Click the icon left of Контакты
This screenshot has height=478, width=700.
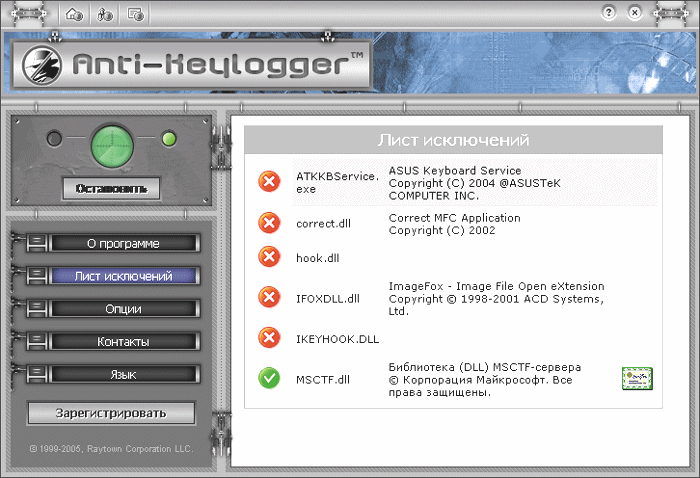click(x=37, y=342)
